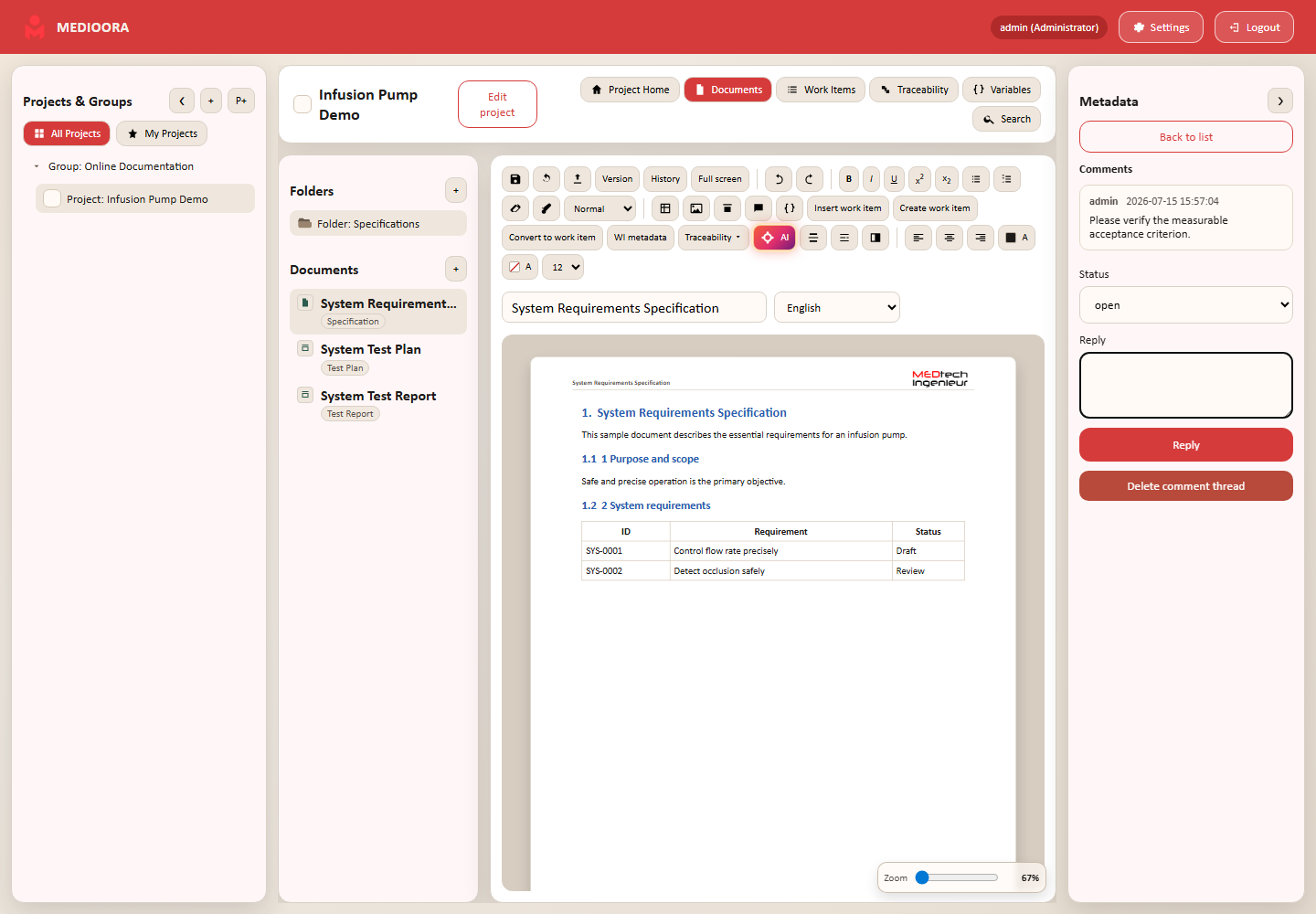The width and height of the screenshot is (1316, 914).
Task: Click the document title input field
Action: coord(634,308)
